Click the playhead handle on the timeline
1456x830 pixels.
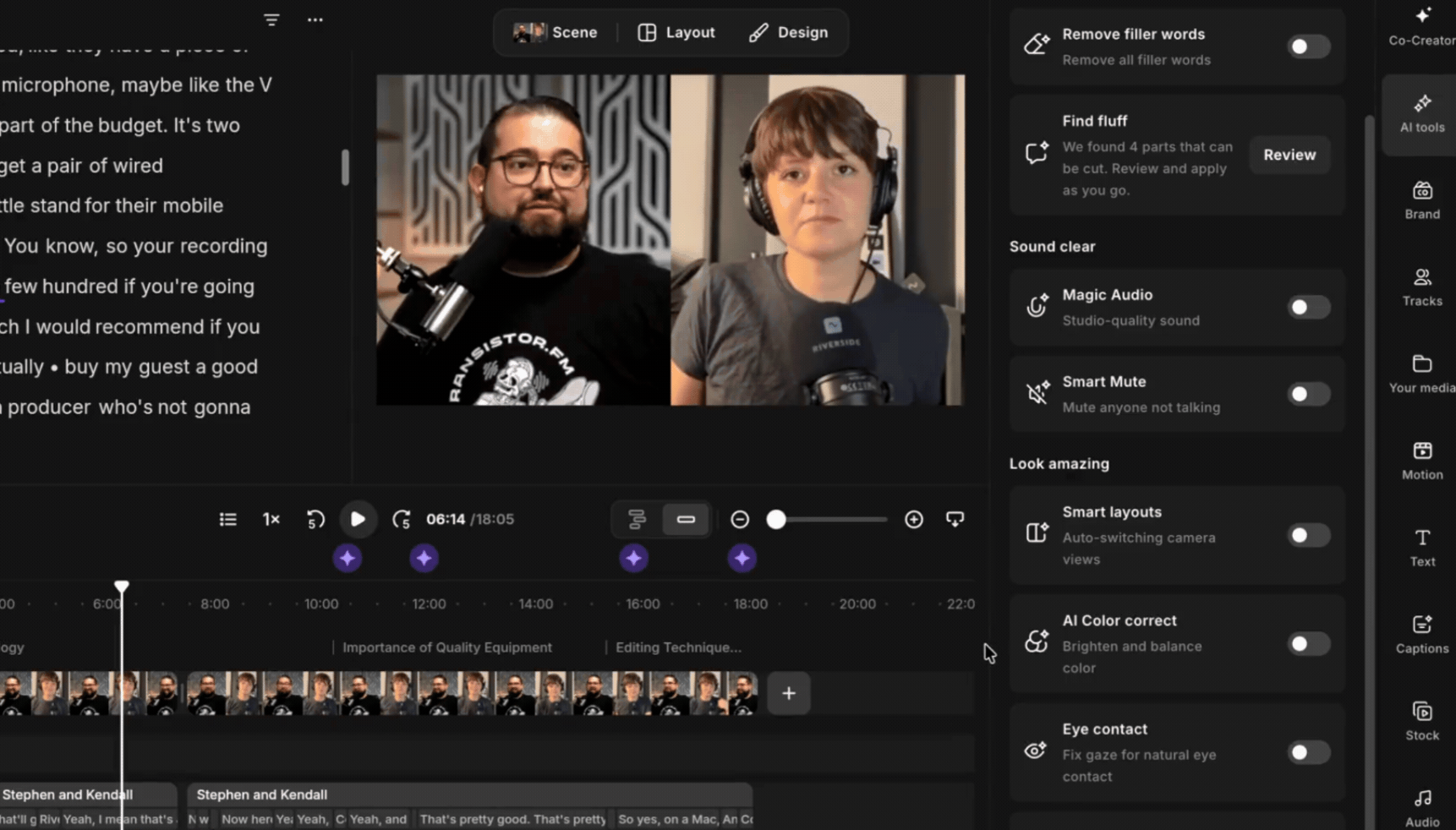coord(122,586)
